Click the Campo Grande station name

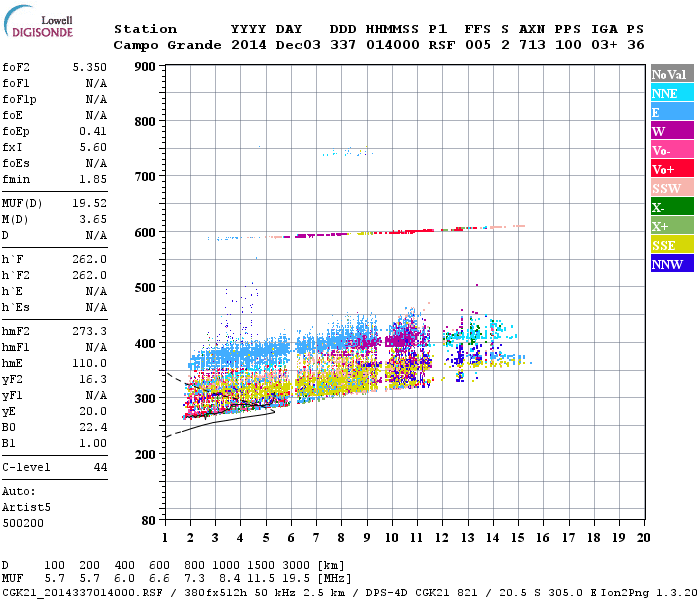pos(167,45)
